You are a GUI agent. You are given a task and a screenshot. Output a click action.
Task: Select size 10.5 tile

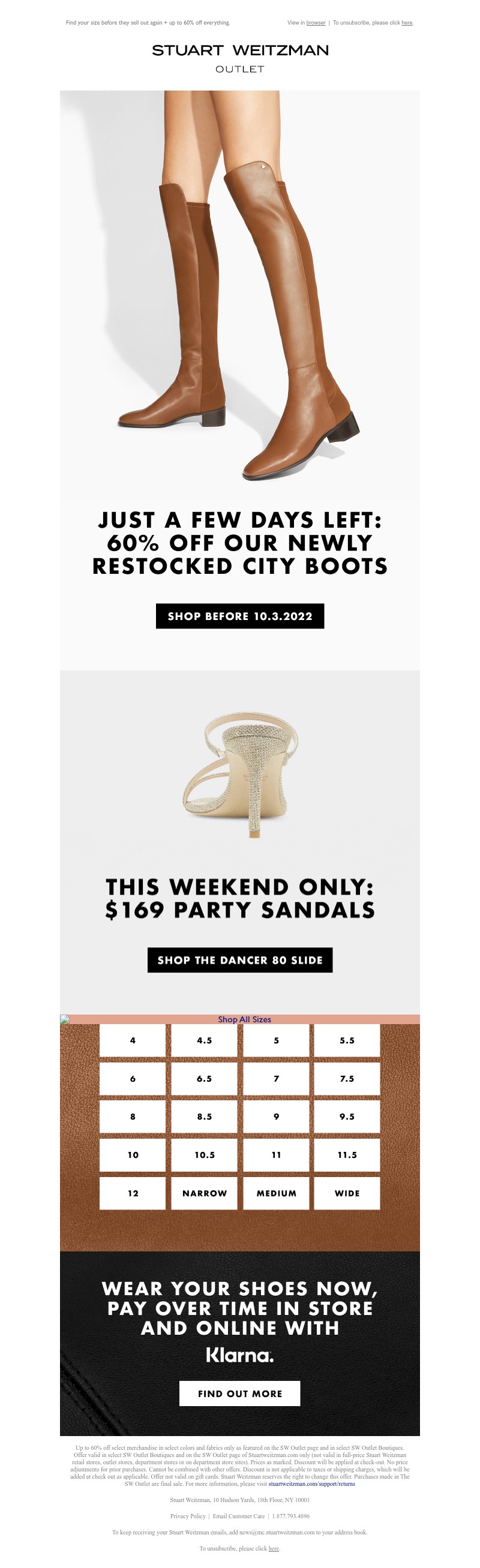tap(204, 1155)
